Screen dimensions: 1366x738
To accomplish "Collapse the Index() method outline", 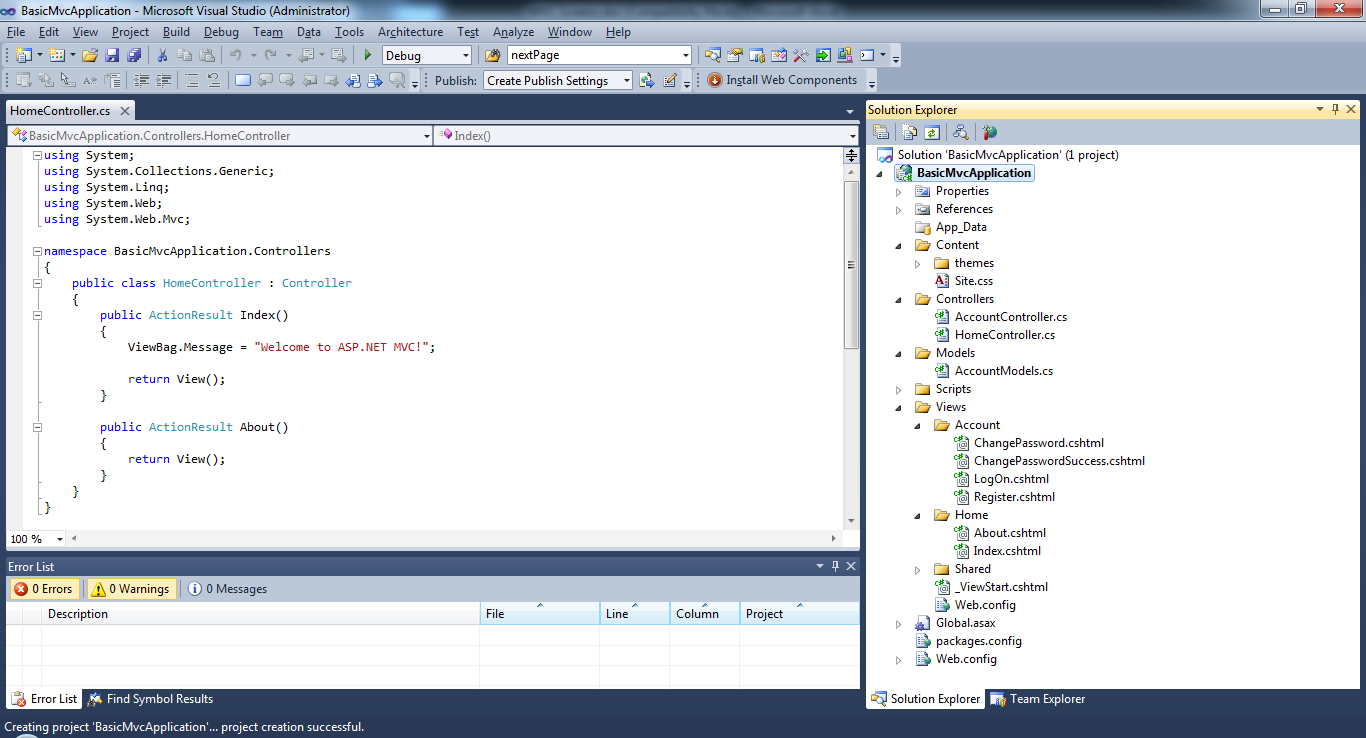I will (37, 315).
